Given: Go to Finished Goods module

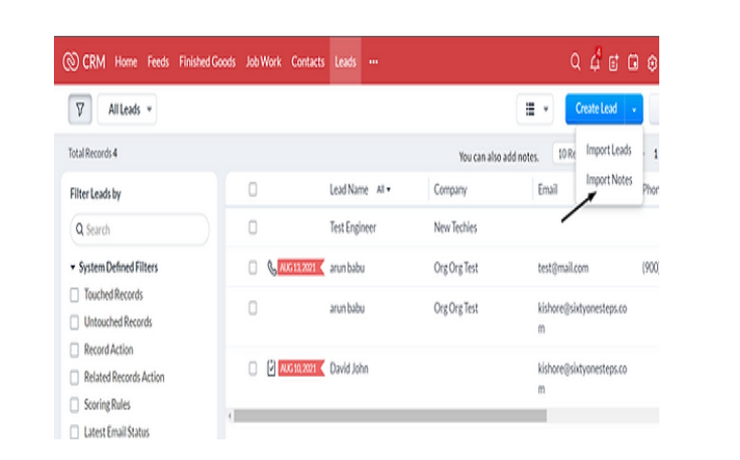Looking at the screenshot, I should click(x=207, y=62).
